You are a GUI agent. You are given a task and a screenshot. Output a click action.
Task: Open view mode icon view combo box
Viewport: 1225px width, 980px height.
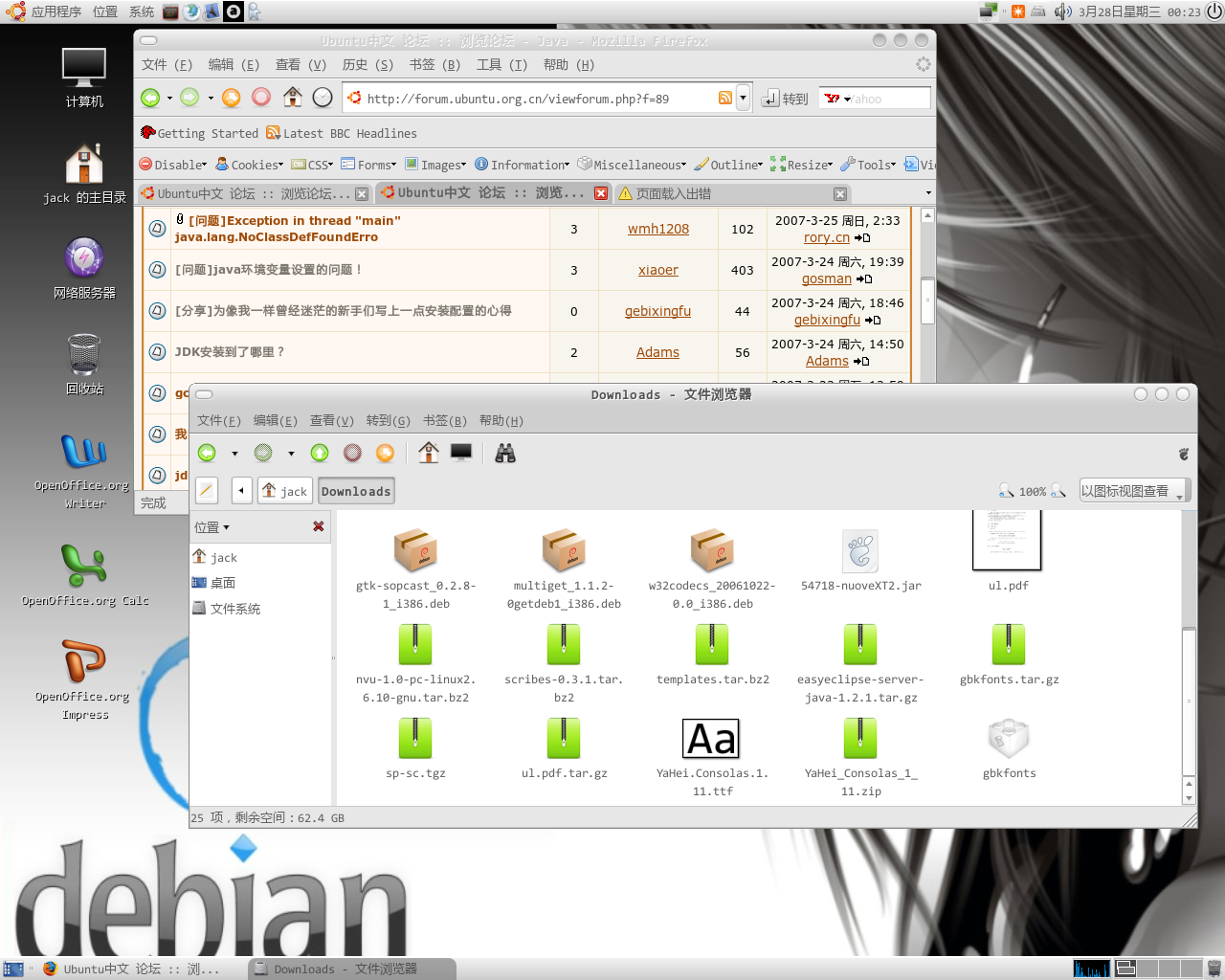1133,491
